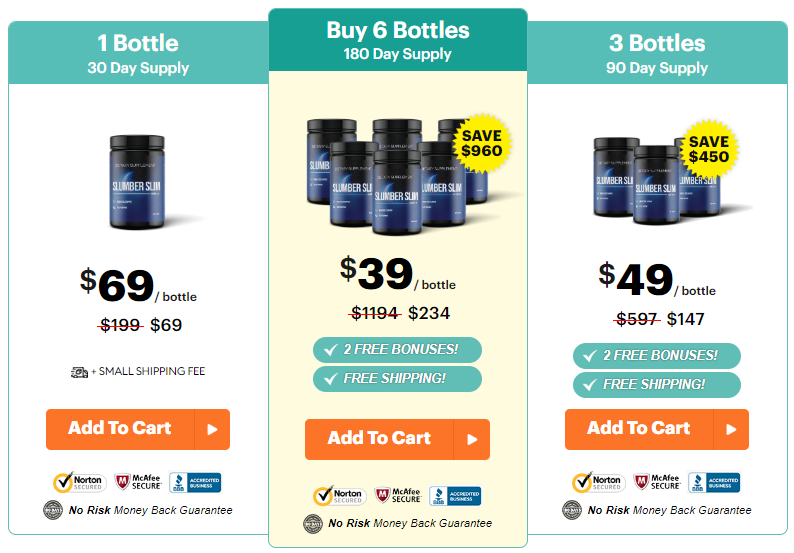Select the Buy 6 Bottles header
Image resolution: width=794 pixels, height=553 pixels.
coord(398,40)
